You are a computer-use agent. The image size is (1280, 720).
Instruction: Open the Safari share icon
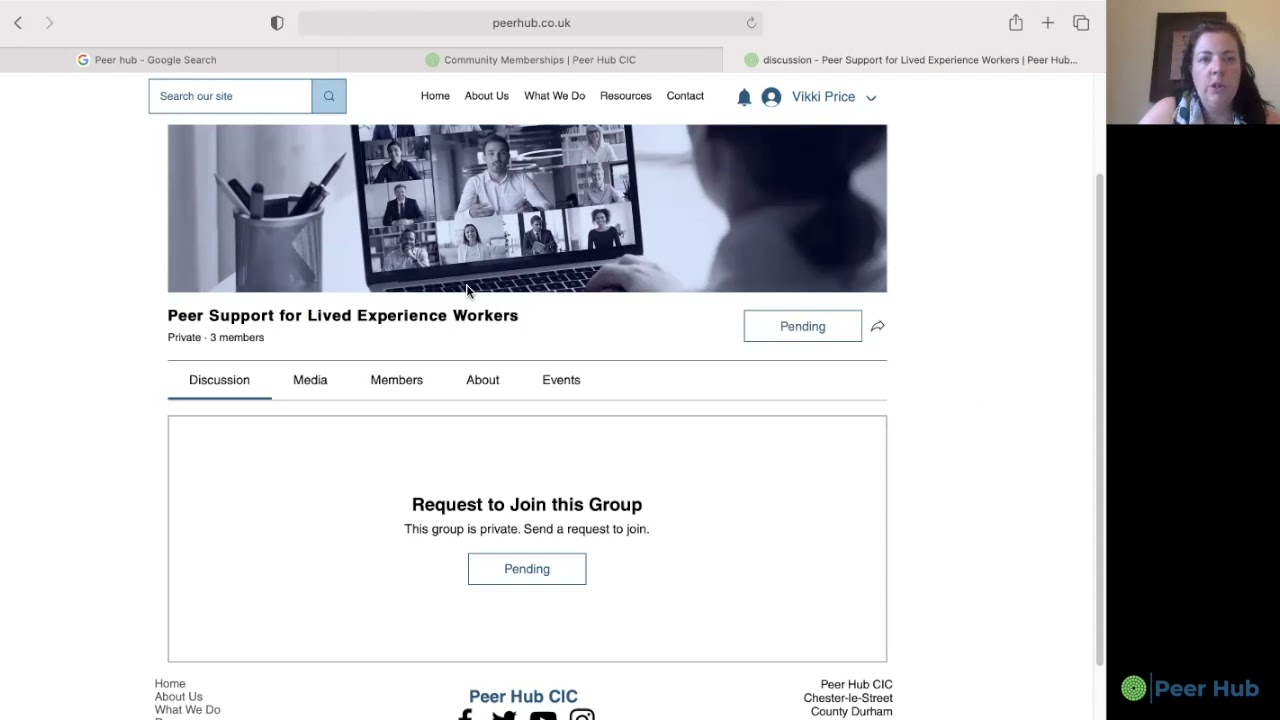(1016, 22)
